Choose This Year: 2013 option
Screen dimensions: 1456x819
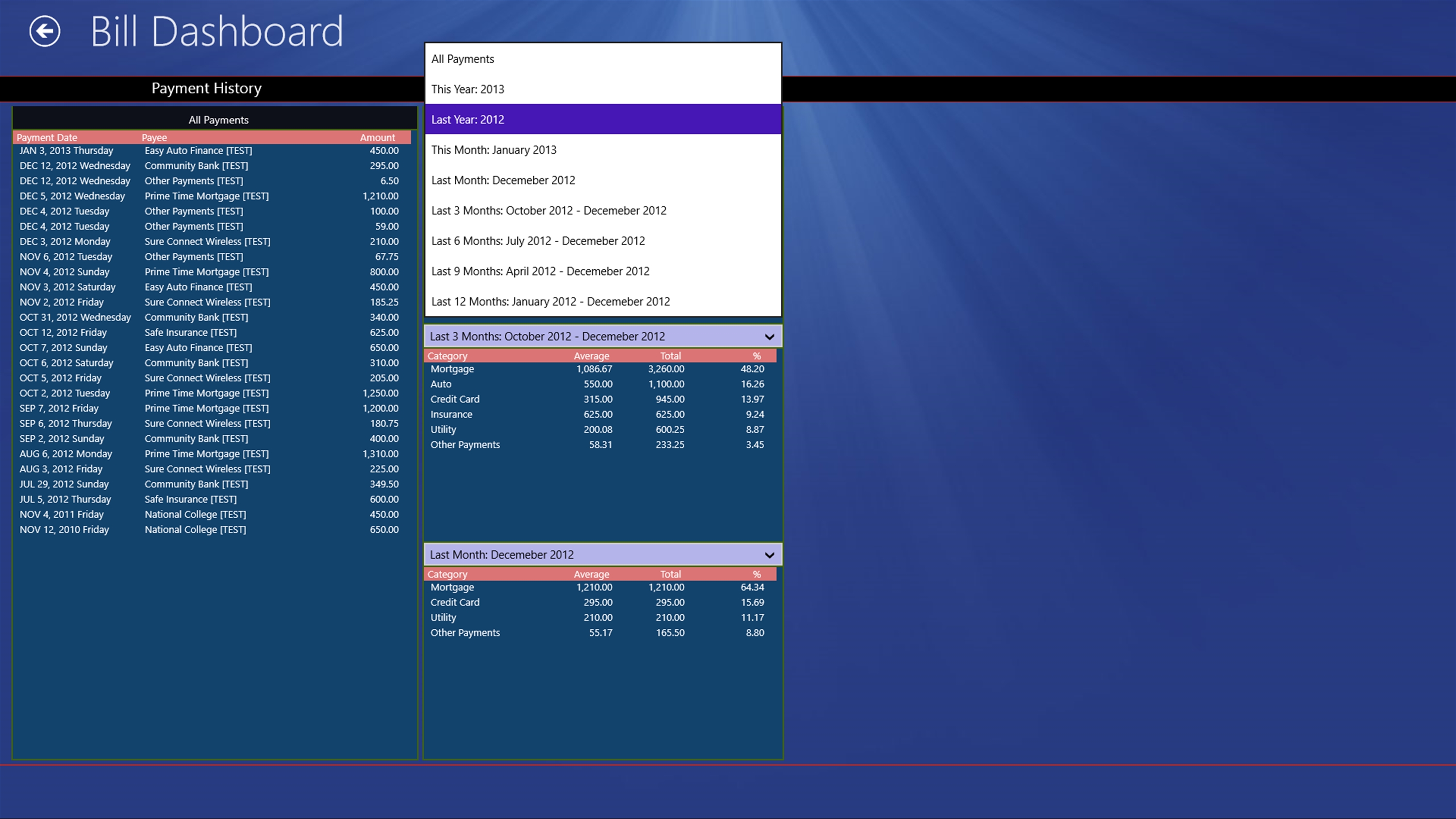point(467,89)
